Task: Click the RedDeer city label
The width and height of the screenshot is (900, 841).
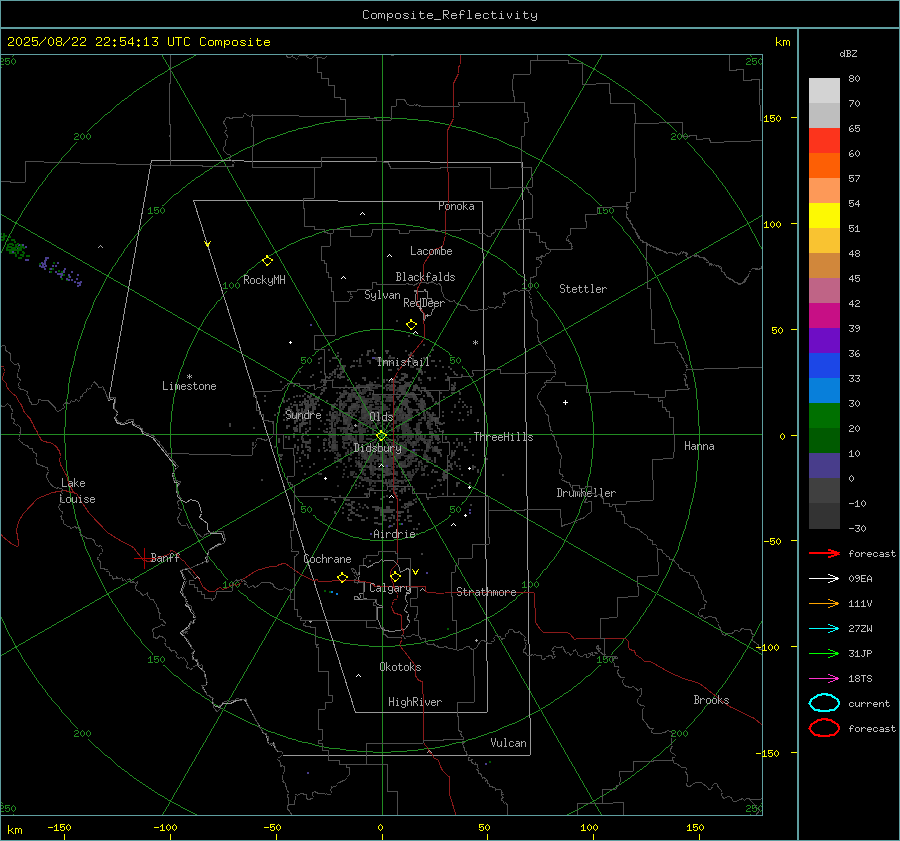Action: click(x=424, y=303)
